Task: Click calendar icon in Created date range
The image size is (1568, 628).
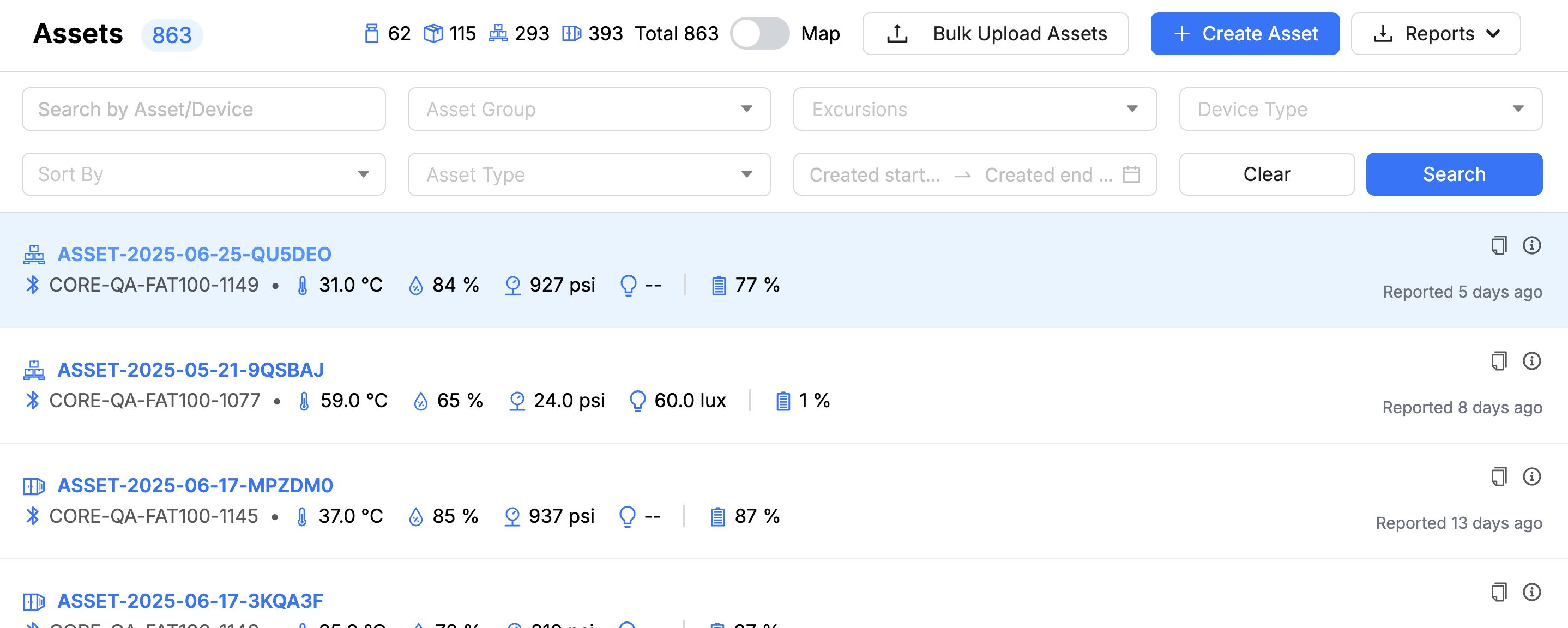Action: point(1131,174)
